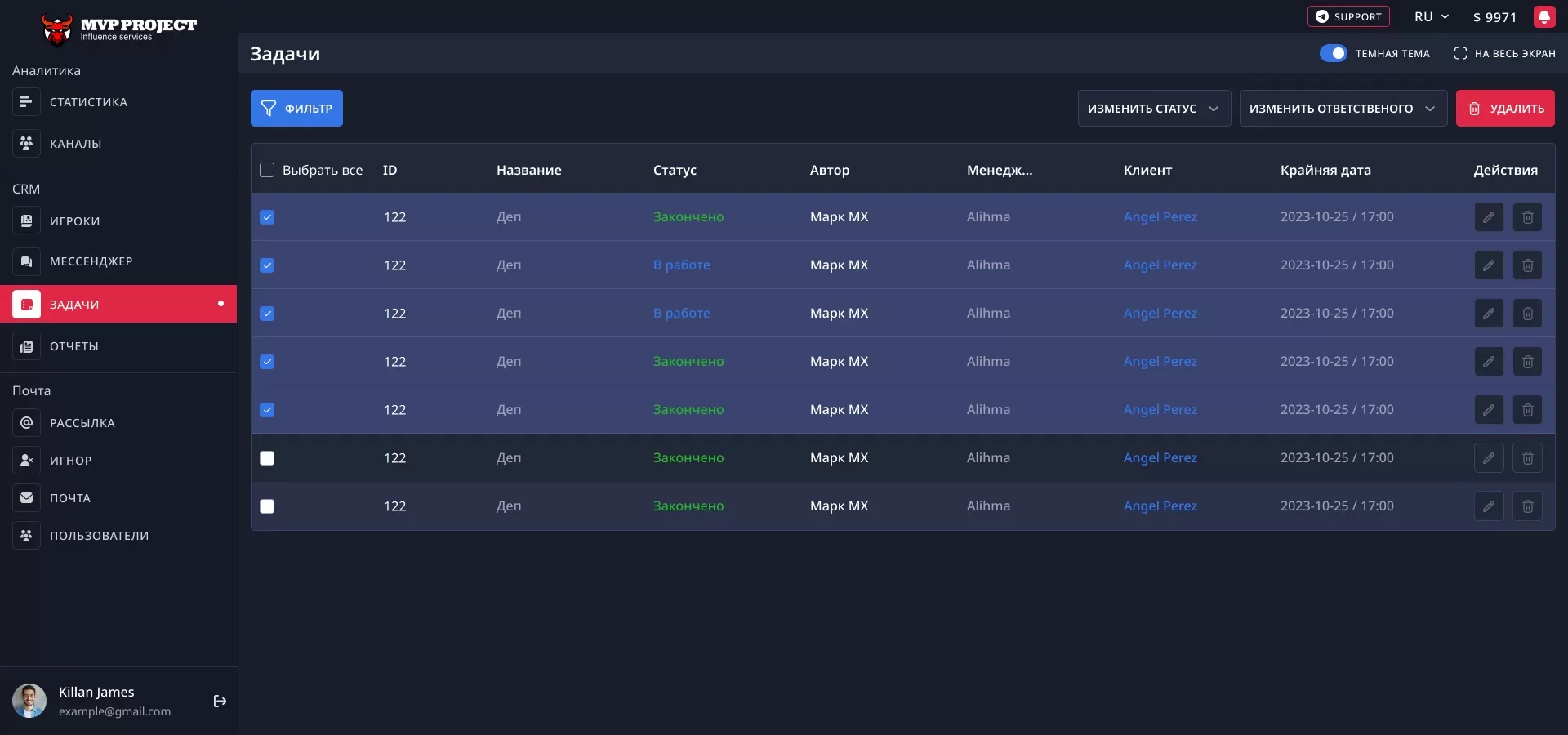Image resolution: width=1568 pixels, height=735 pixels.
Task: Expand the Изменить ответственного dropdown
Action: pyautogui.click(x=1342, y=108)
